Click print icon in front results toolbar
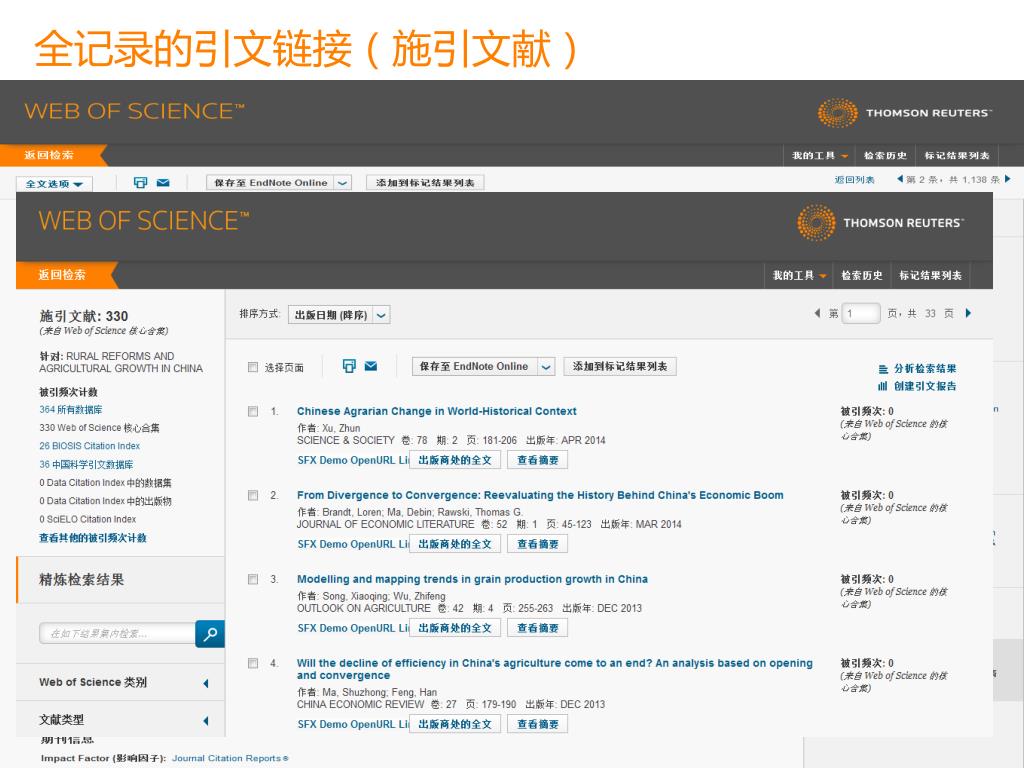 [349, 366]
